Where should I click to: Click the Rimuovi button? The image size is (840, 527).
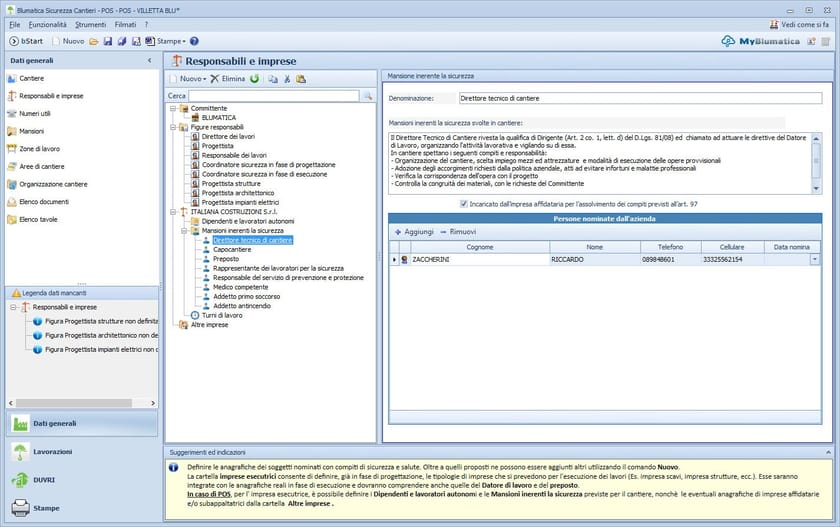[x=458, y=231]
